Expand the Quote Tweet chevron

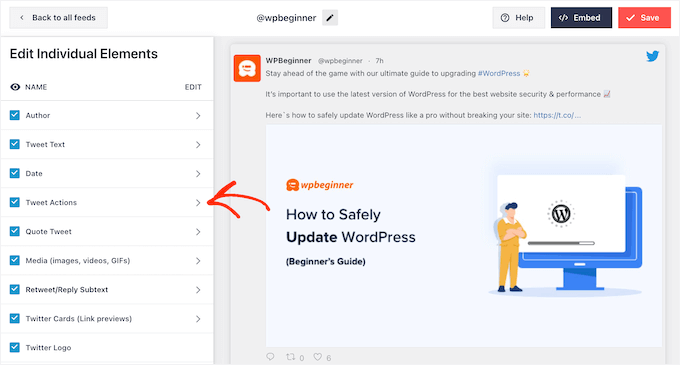[198, 231]
